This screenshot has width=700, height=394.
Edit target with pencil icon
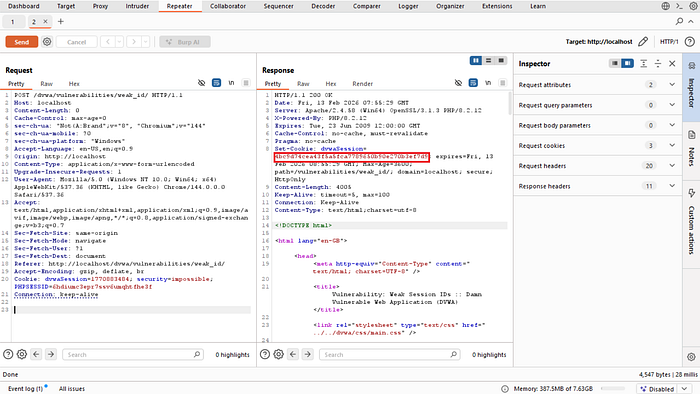coord(643,41)
